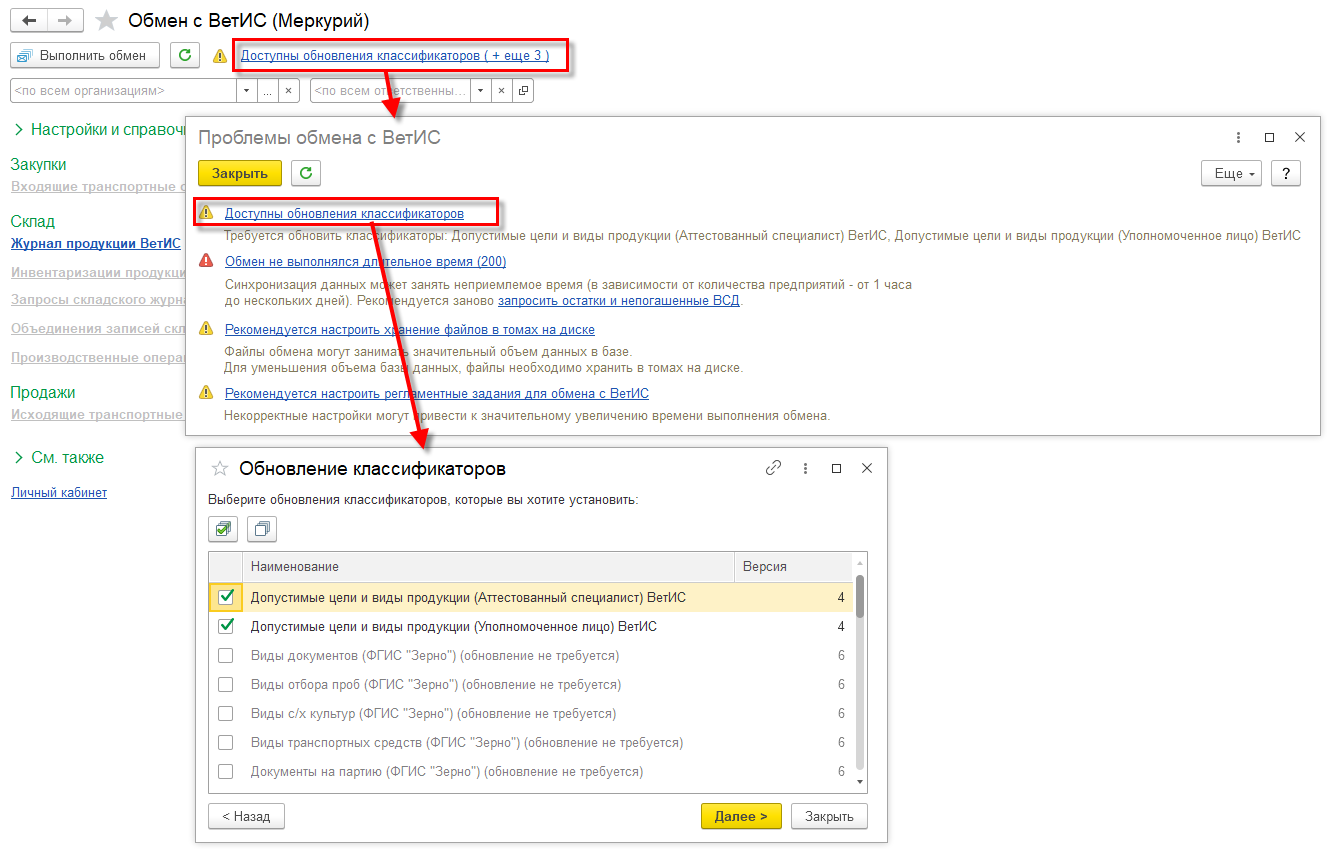Click into the по всем ответственным filter field
The width and height of the screenshot is (1327, 849).
point(390,90)
